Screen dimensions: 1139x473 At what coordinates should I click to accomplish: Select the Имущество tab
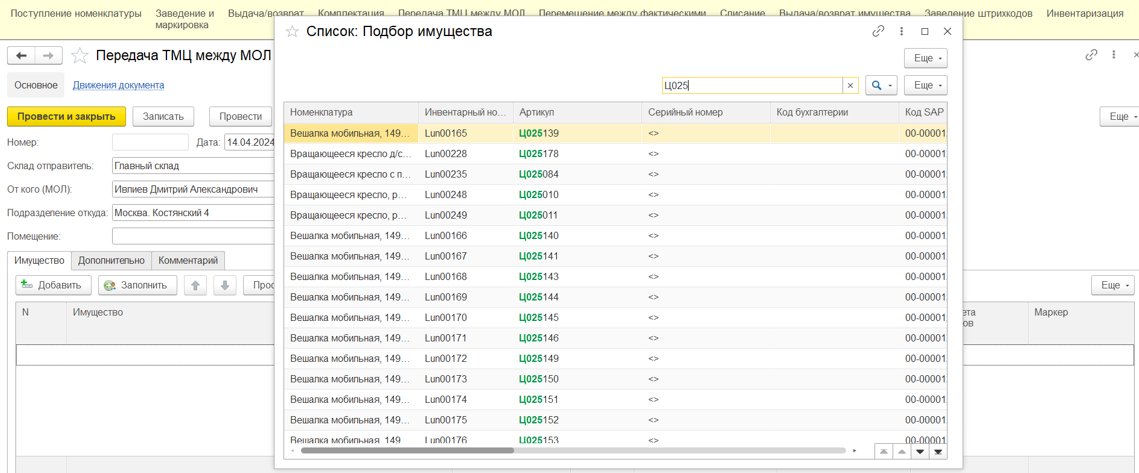(39, 260)
